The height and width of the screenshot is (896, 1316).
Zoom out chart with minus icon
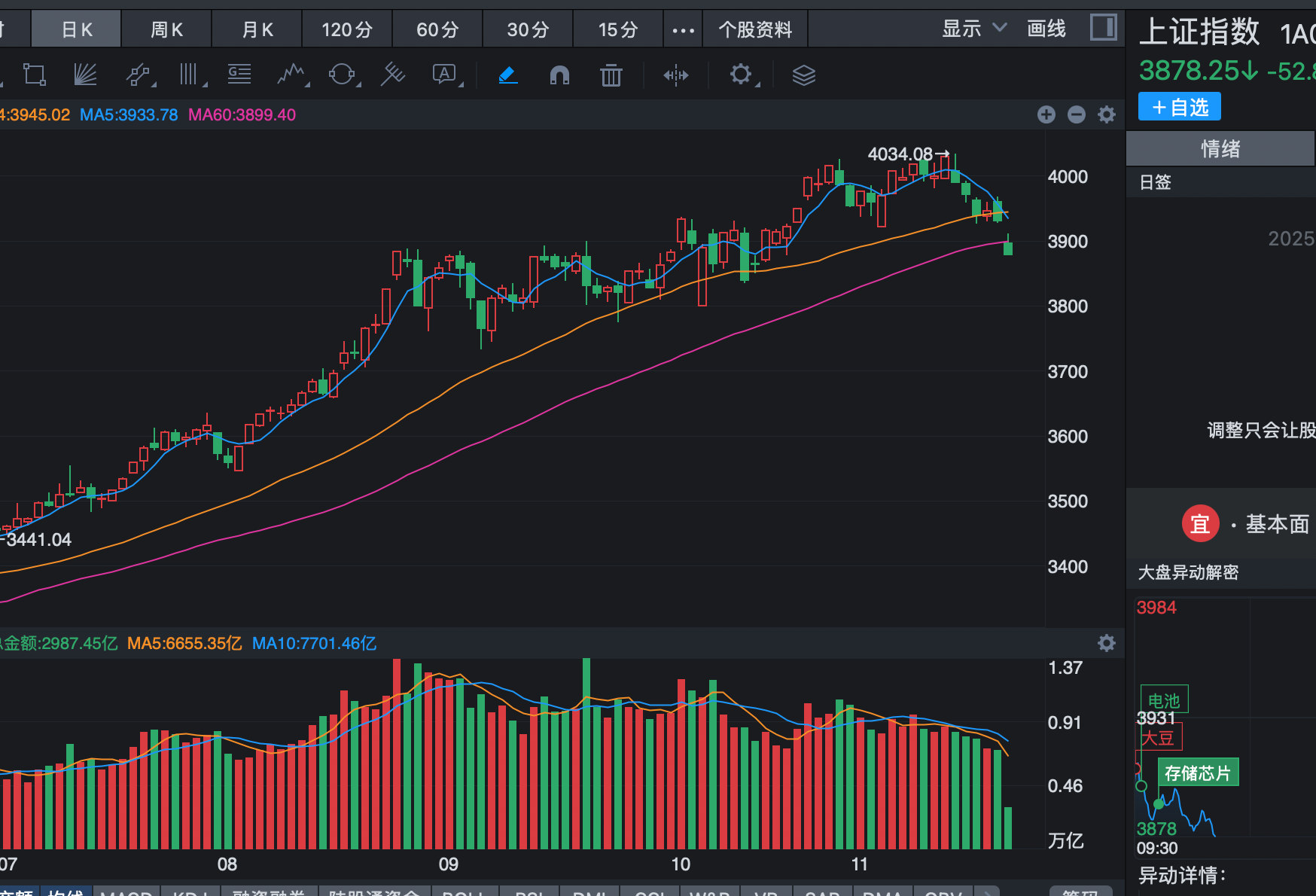point(1076,114)
